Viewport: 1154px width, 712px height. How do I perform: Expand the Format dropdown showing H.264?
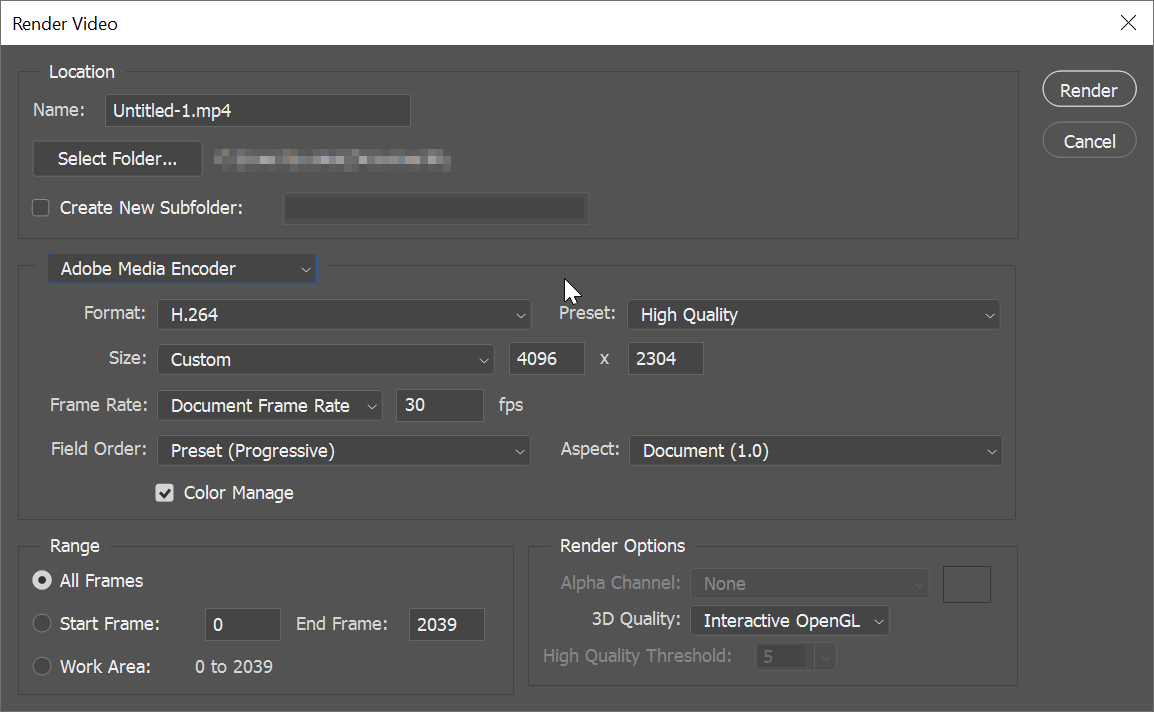344,314
